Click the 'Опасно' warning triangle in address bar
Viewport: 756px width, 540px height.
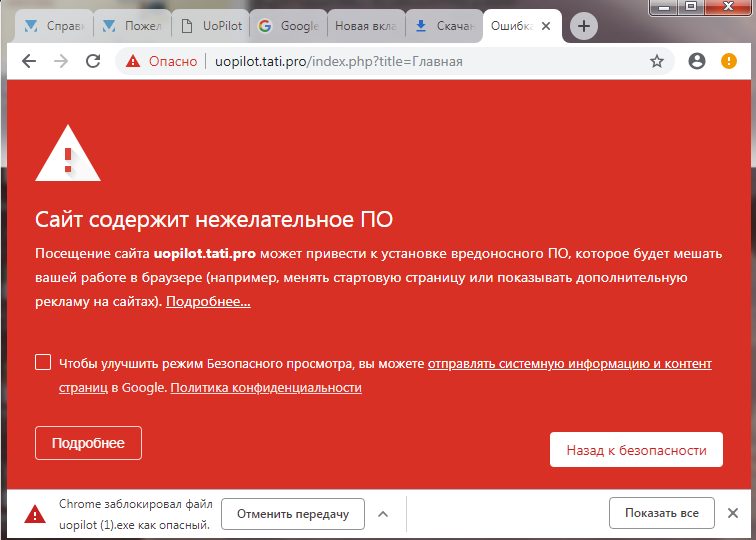pyautogui.click(x=133, y=61)
